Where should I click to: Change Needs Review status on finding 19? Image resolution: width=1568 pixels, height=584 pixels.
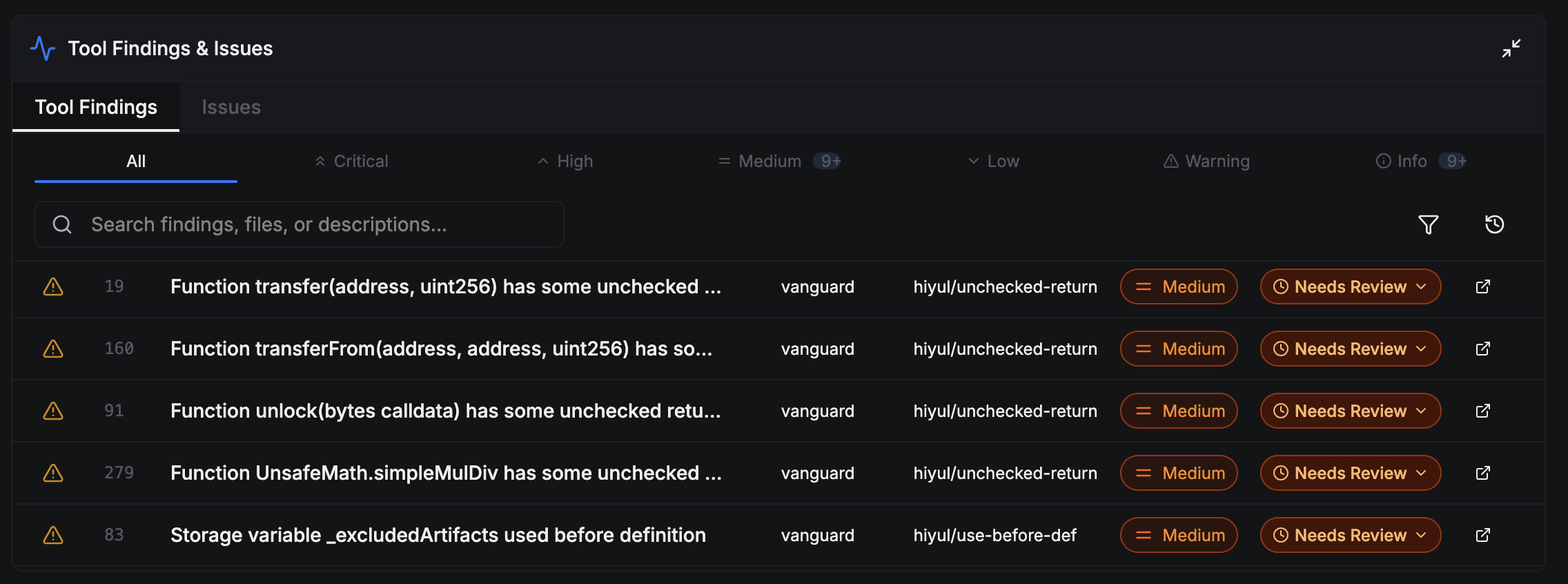pos(1349,286)
